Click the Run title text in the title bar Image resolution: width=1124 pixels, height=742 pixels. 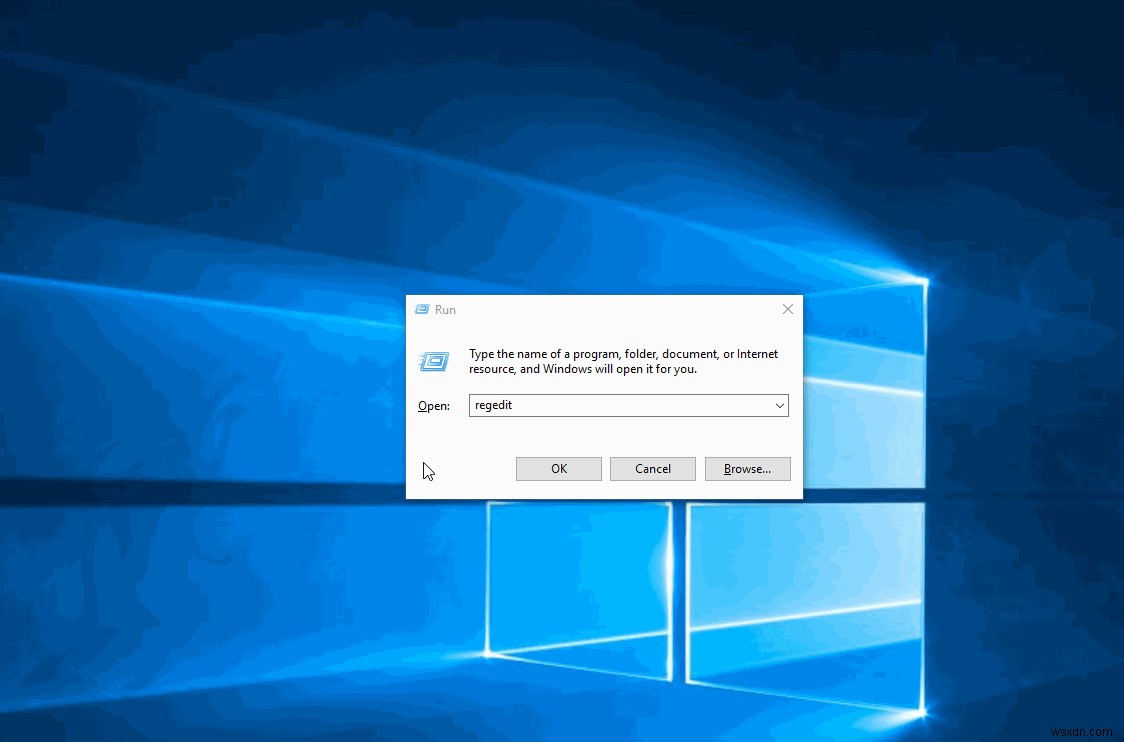[x=447, y=309]
